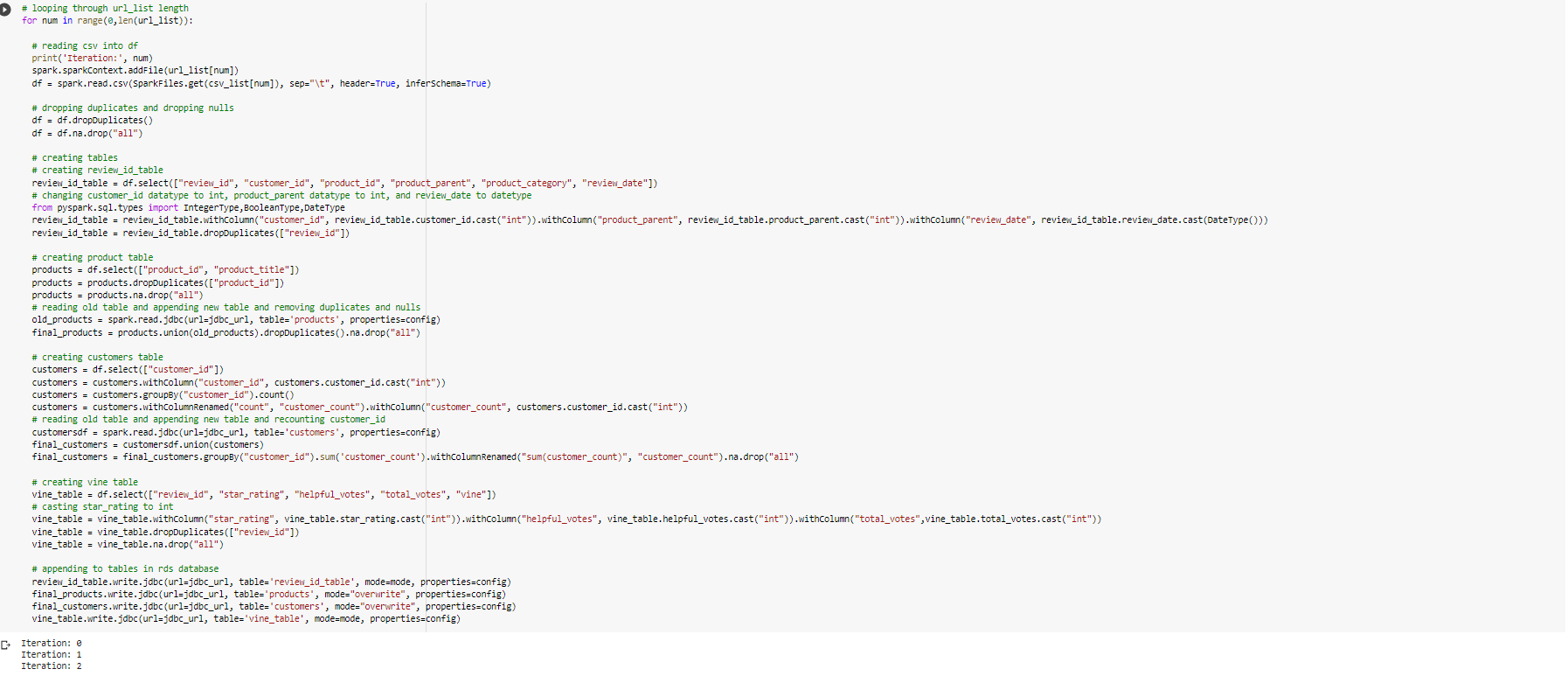1568x683 pixels.
Task: Click the 'df = df.dropDuplicates()' line
Action: pyautogui.click(x=93, y=121)
